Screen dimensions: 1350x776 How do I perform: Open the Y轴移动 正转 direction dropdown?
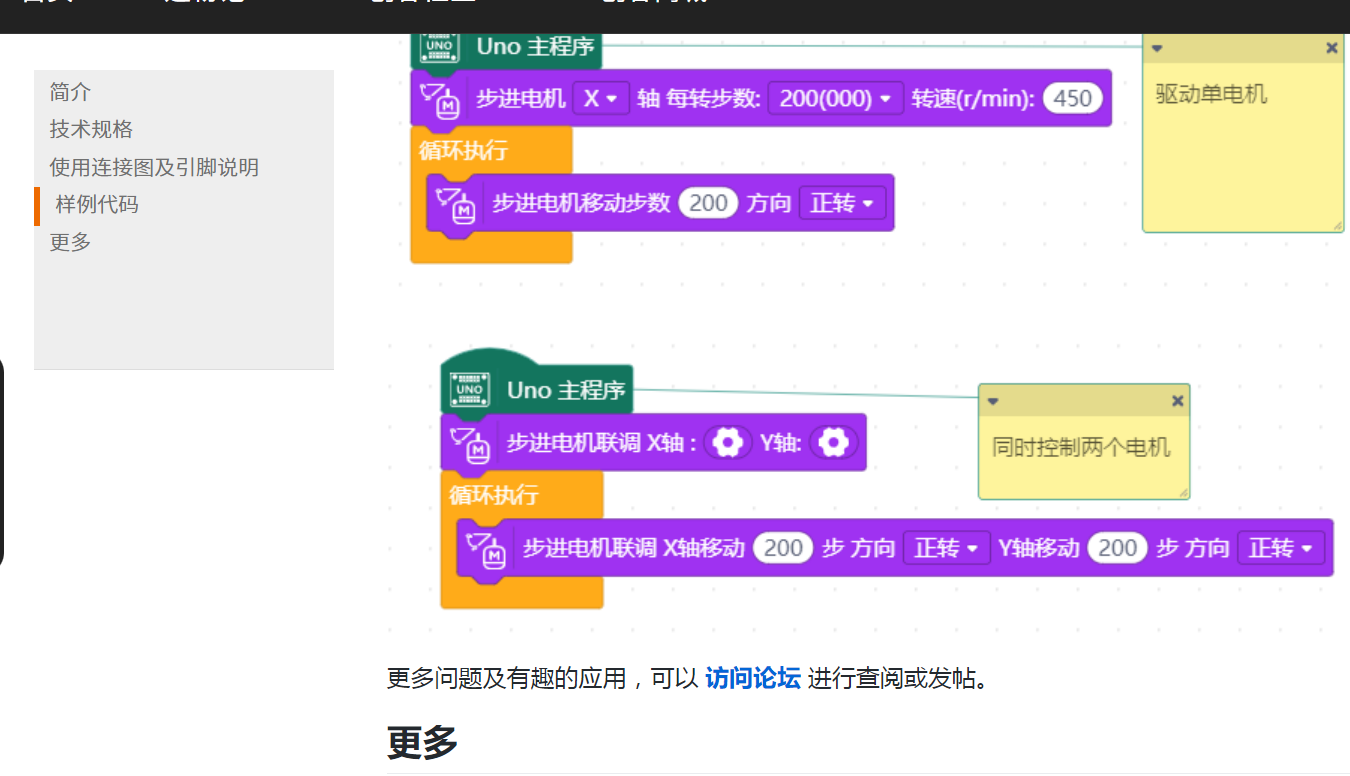1281,548
